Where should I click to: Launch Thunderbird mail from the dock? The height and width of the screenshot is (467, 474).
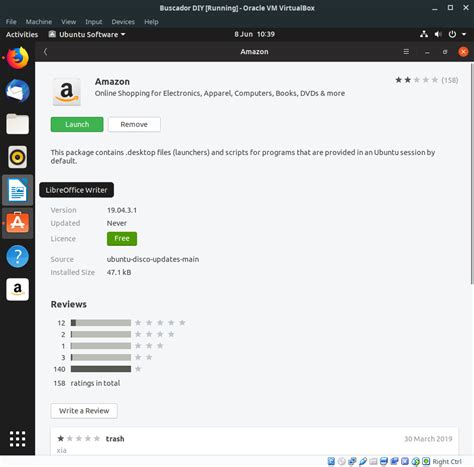click(x=18, y=91)
